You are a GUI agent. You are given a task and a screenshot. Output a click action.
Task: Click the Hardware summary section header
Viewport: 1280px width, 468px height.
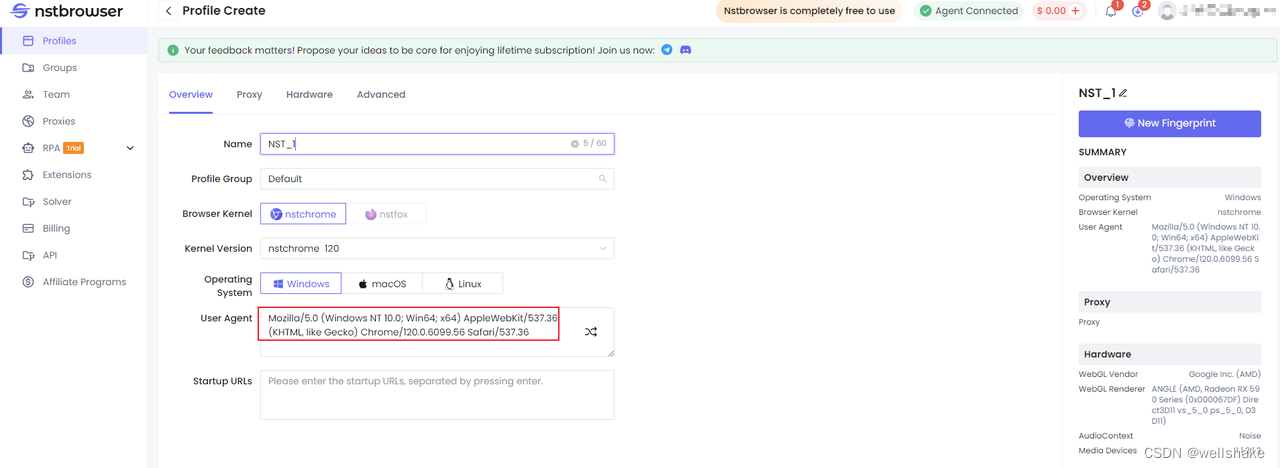click(x=1169, y=354)
